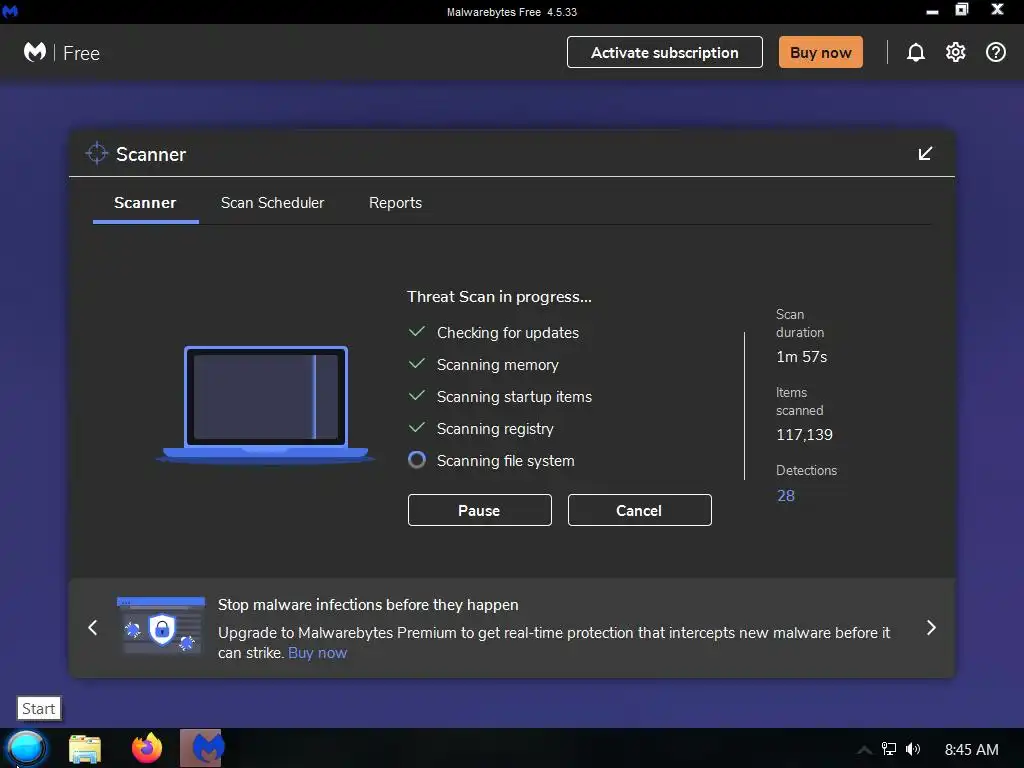Click the 1m 57s scan duration value
Image resolution: width=1024 pixels, height=768 pixels.
point(801,357)
